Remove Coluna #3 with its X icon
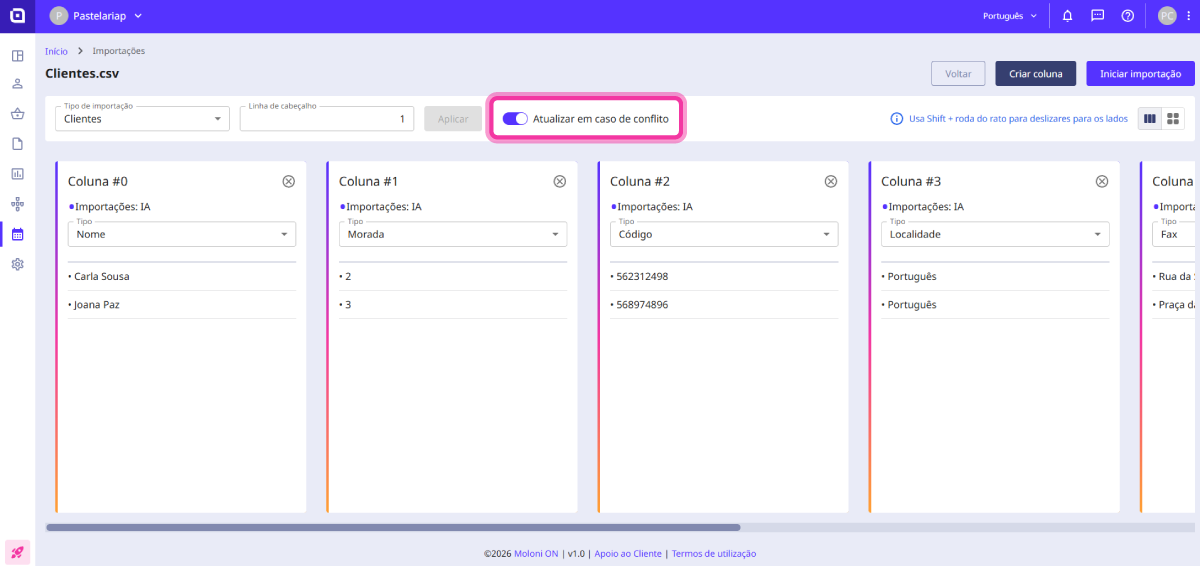 (1101, 181)
